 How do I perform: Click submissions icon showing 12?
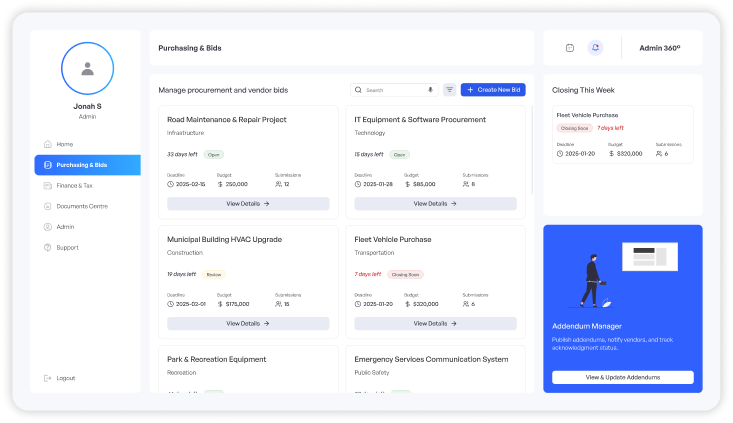278,184
